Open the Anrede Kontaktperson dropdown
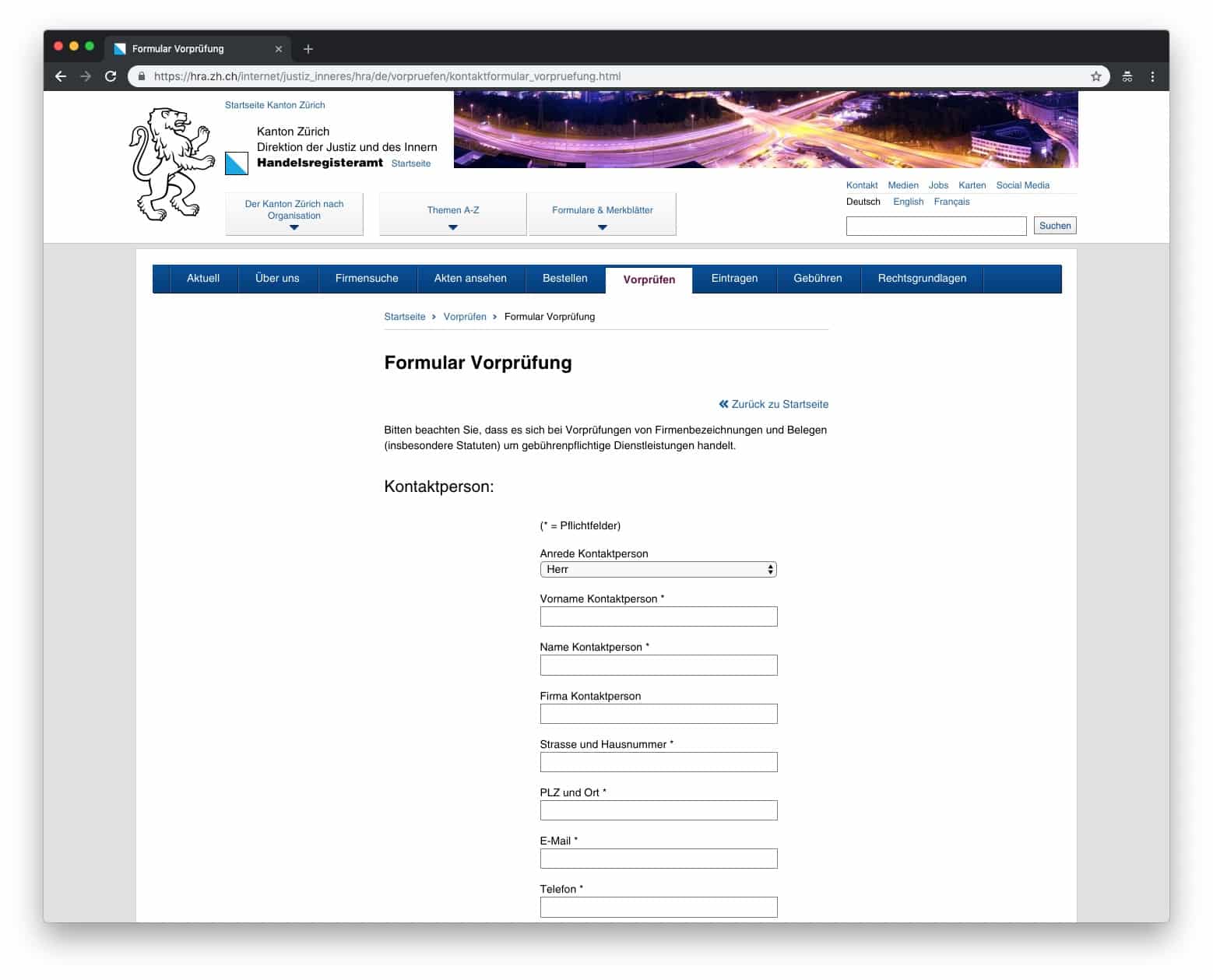Viewport: 1213px width, 980px height. click(x=658, y=570)
